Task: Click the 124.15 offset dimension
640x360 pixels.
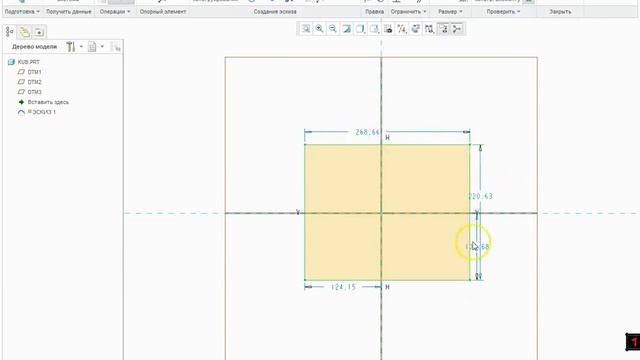Action: (343, 287)
